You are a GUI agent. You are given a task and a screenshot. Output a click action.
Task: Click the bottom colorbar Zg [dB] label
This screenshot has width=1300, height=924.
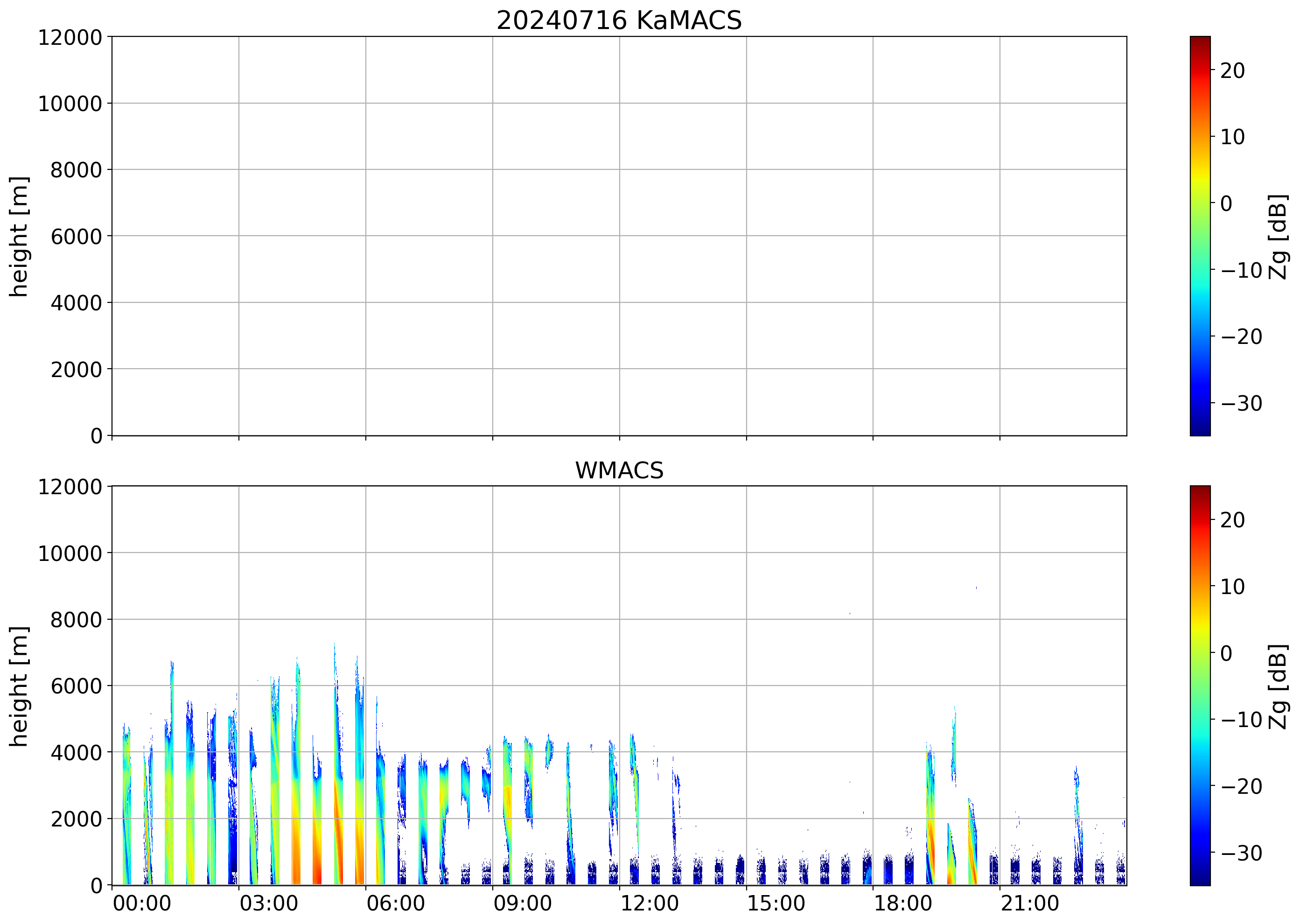tap(1279, 686)
